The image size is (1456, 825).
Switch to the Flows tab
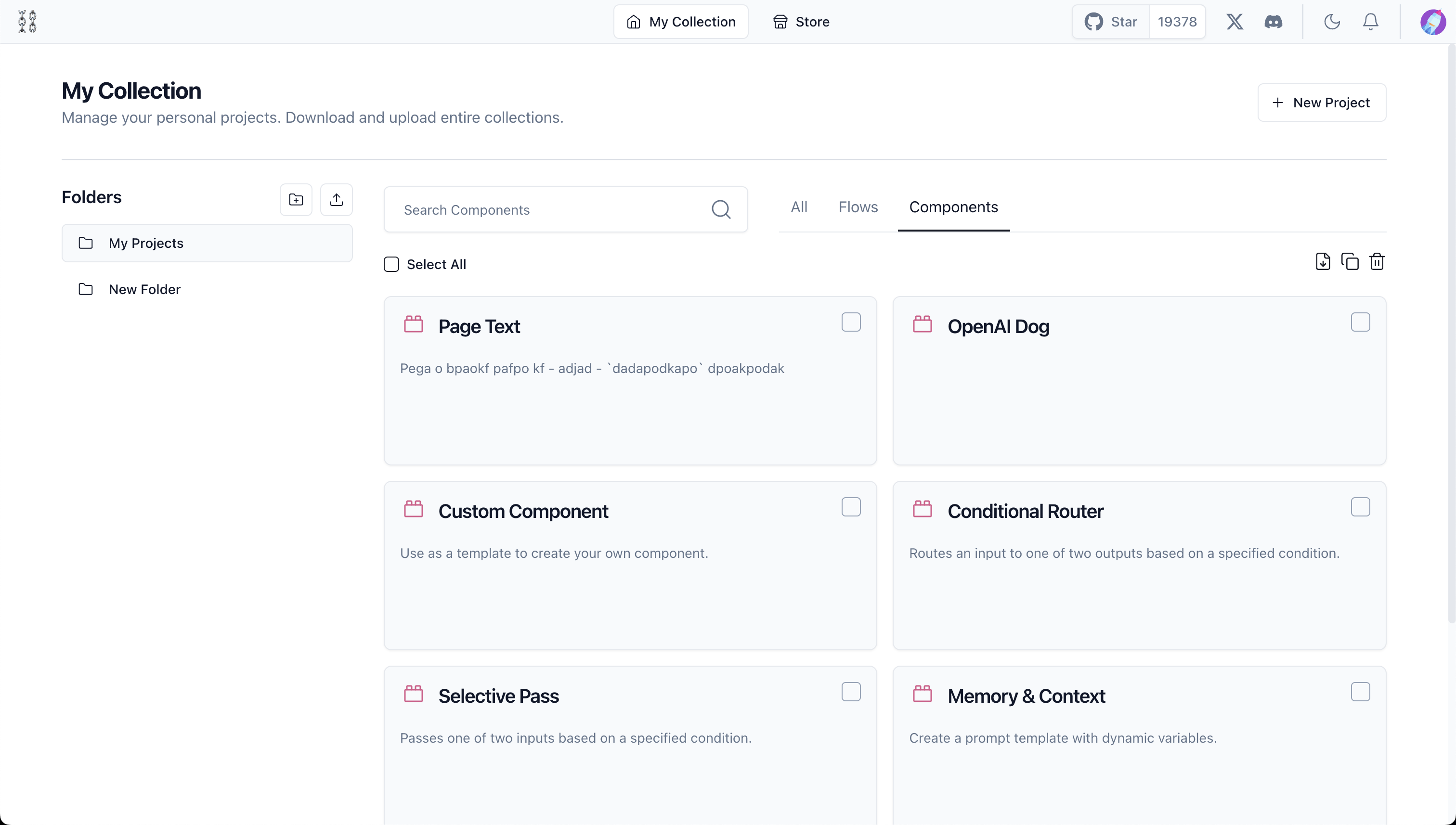[x=858, y=207]
